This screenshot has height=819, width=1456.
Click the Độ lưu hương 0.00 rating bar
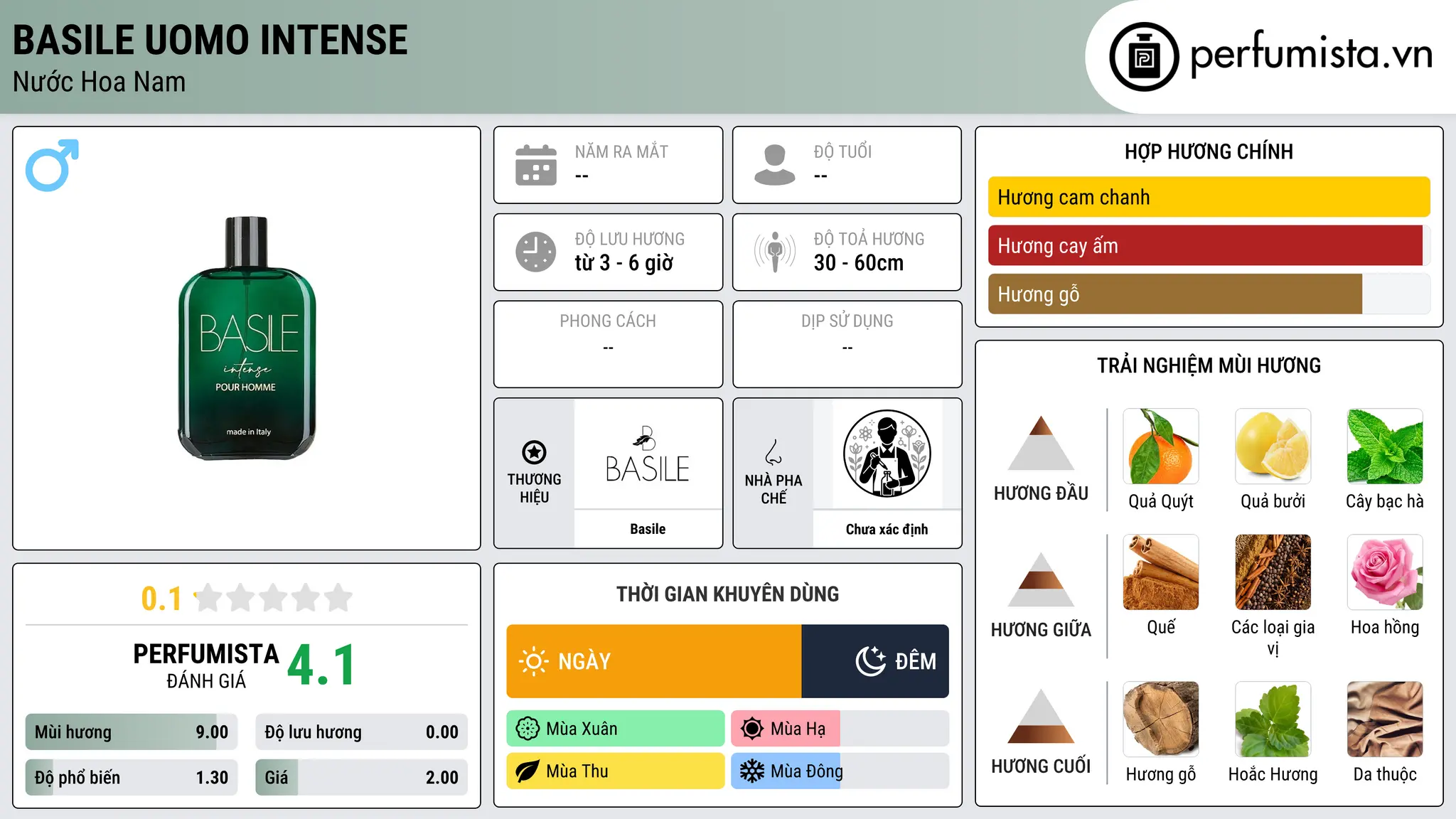(361, 732)
